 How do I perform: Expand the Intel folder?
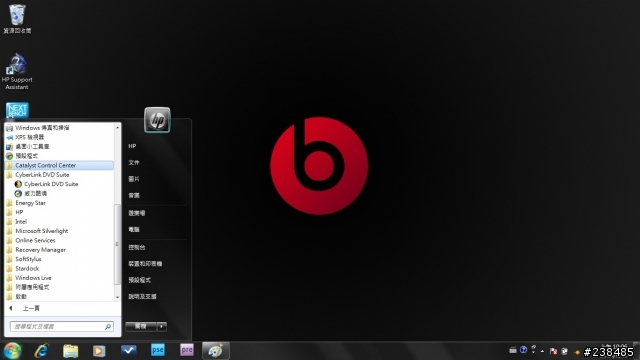coord(59,222)
